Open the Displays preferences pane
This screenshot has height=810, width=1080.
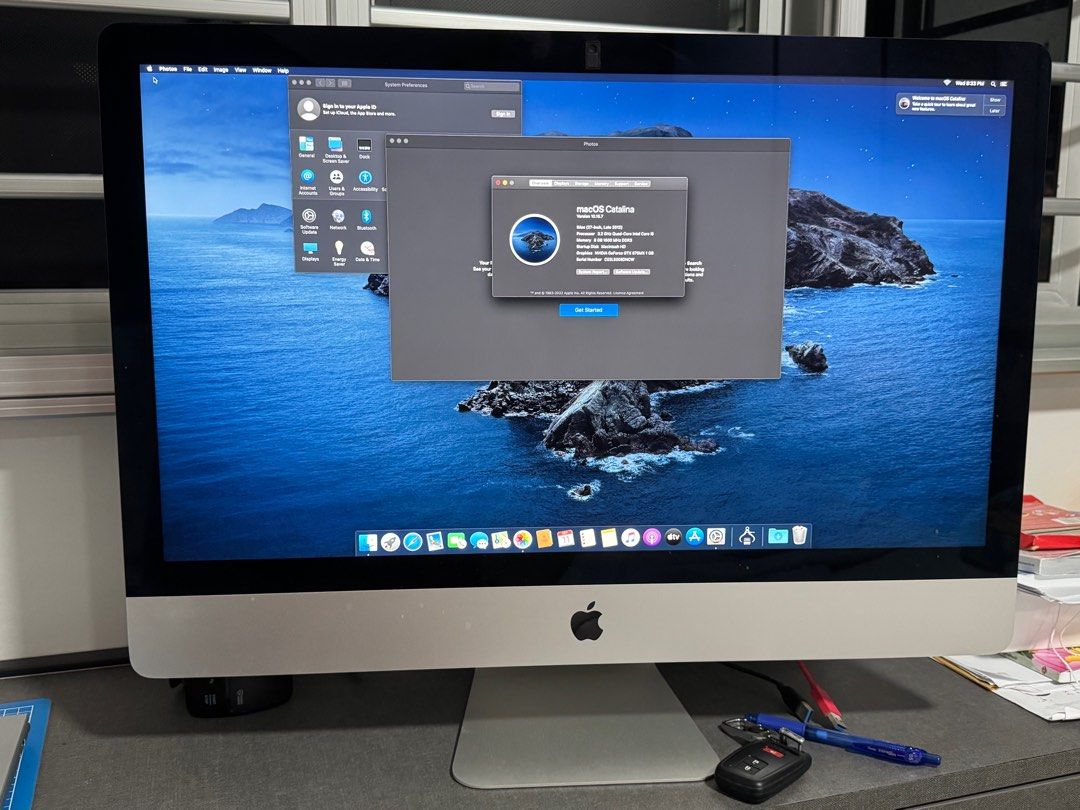coord(310,249)
